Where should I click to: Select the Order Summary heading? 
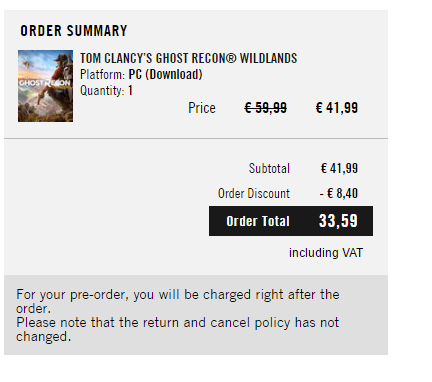[x=74, y=31]
